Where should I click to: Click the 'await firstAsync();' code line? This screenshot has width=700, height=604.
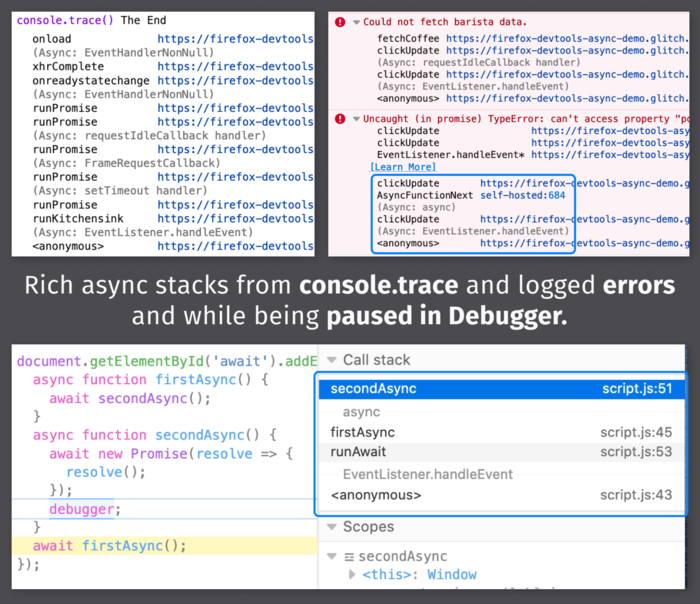point(110,546)
